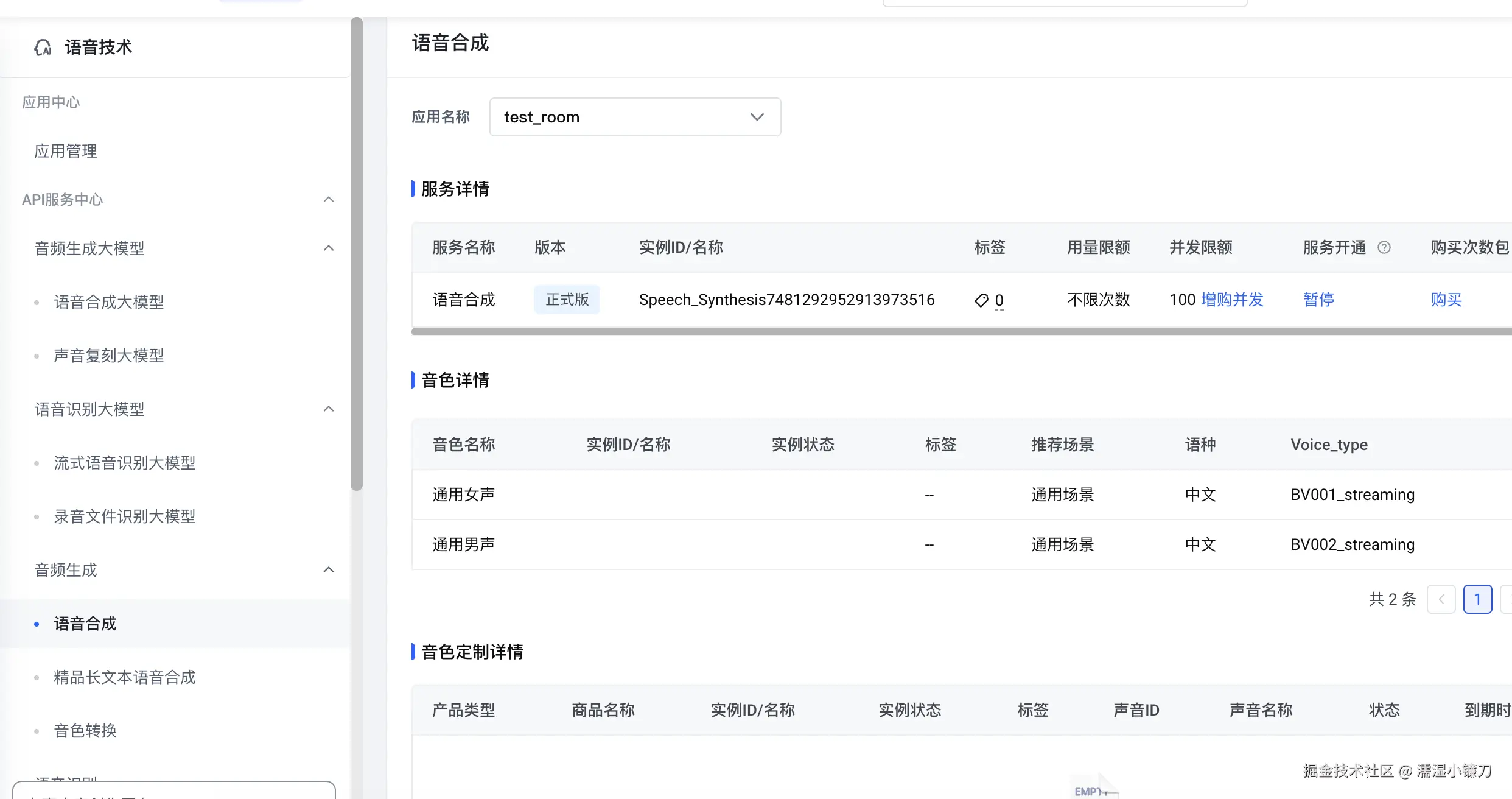Click the tag icon in 标签 column
Screen dimensions: 1512x799
(x=981, y=300)
